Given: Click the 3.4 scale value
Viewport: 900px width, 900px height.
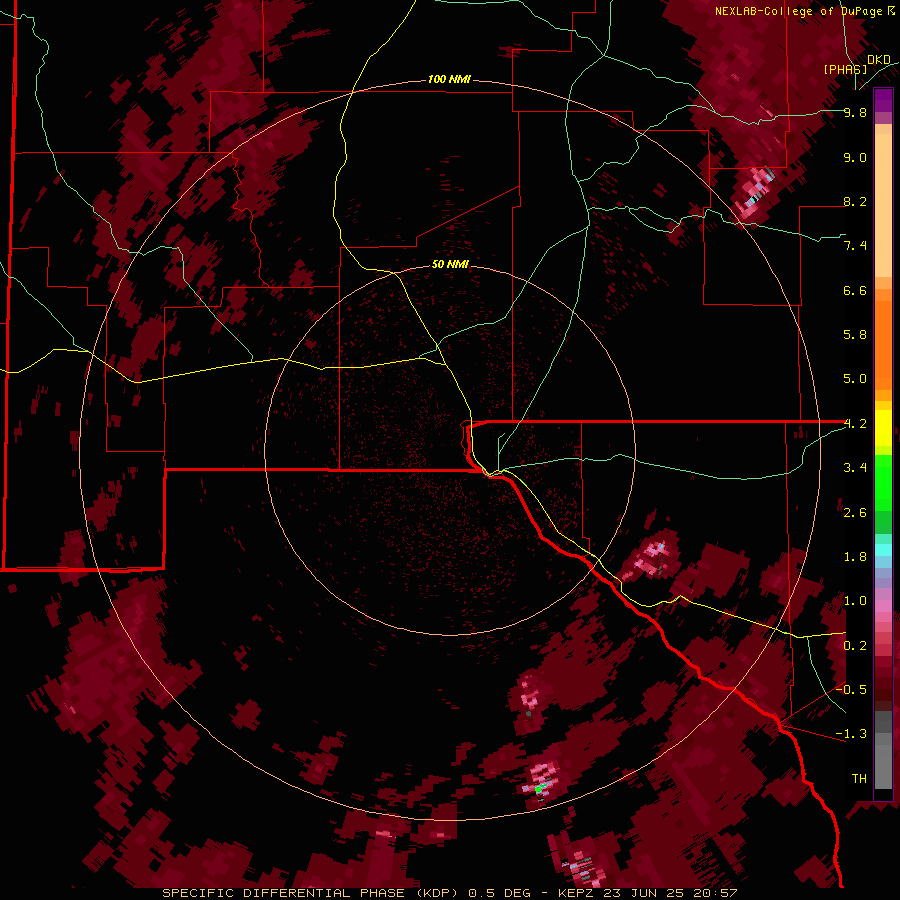Looking at the screenshot, I should (855, 468).
